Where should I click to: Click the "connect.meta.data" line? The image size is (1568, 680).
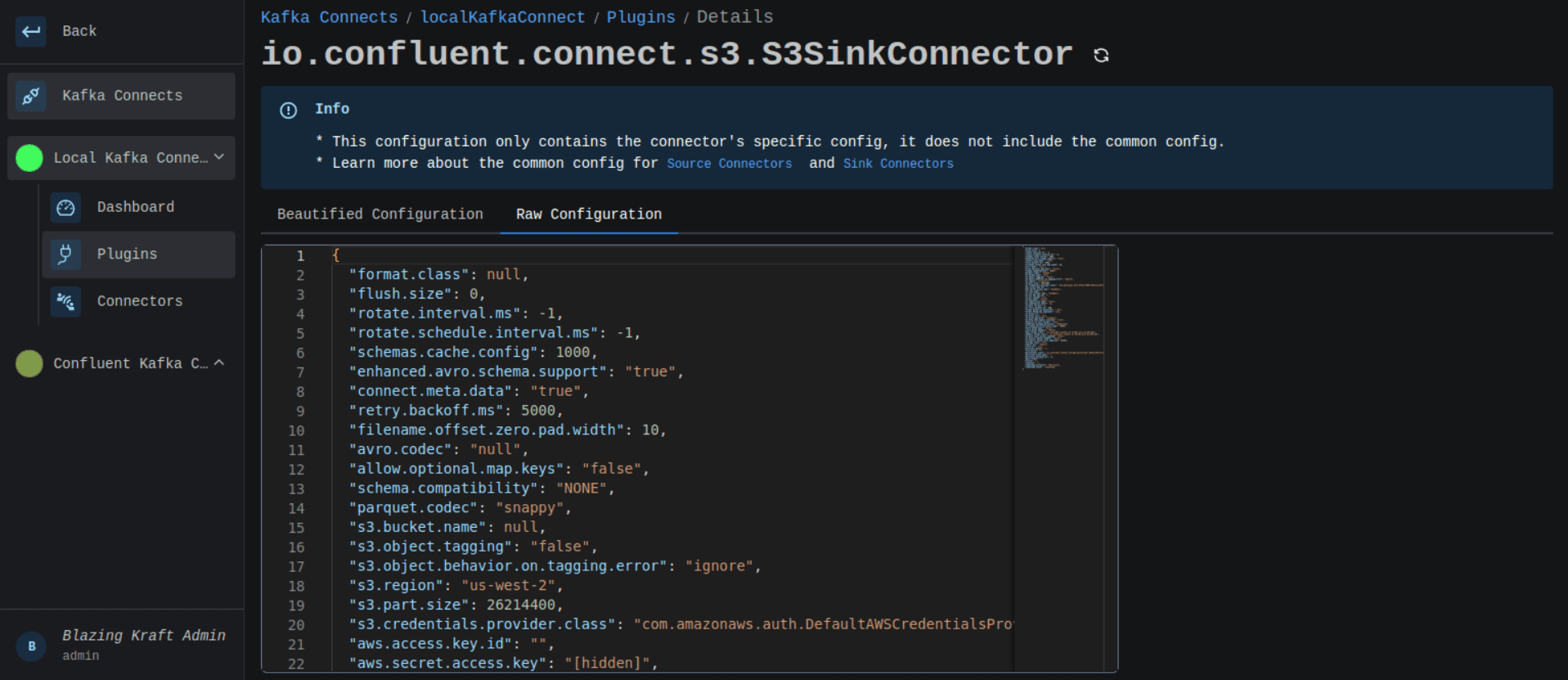469,392
